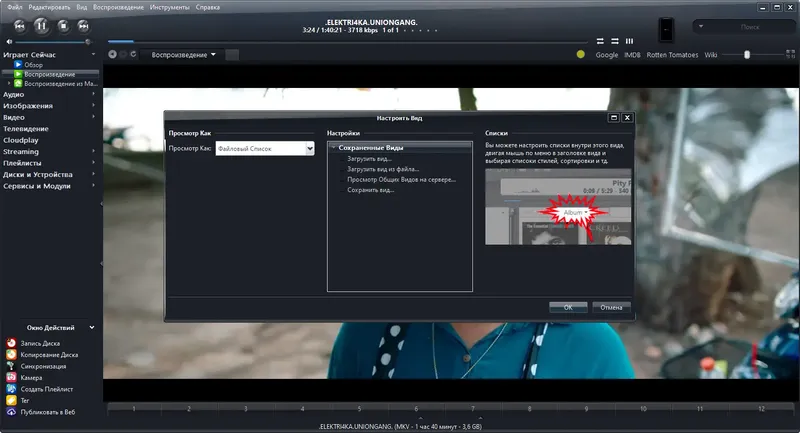Collapse the Окно Действий panel chevron
800x433 pixels.
[92, 327]
